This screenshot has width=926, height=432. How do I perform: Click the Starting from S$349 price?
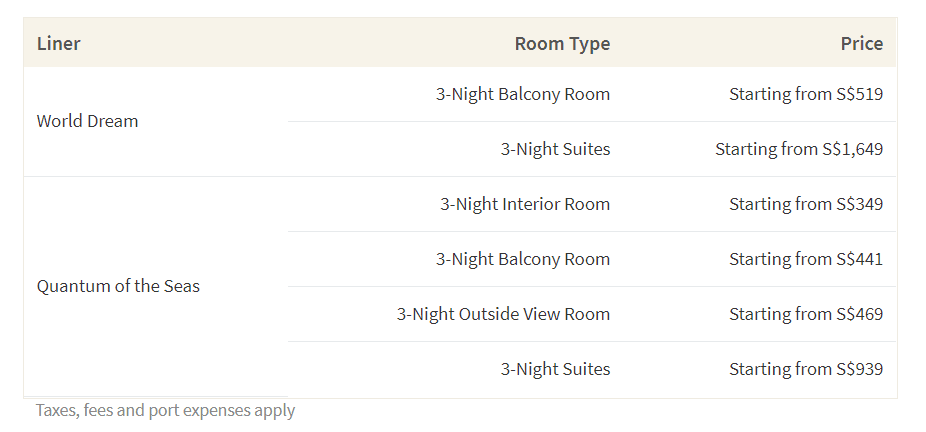(x=806, y=204)
